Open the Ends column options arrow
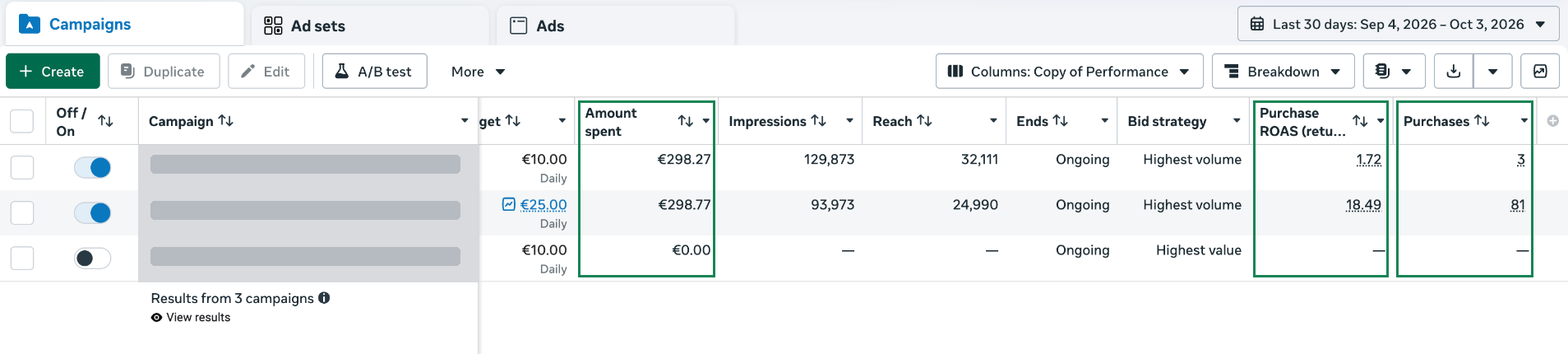The width and height of the screenshot is (1568, 354). click(x=1105, y=121)
